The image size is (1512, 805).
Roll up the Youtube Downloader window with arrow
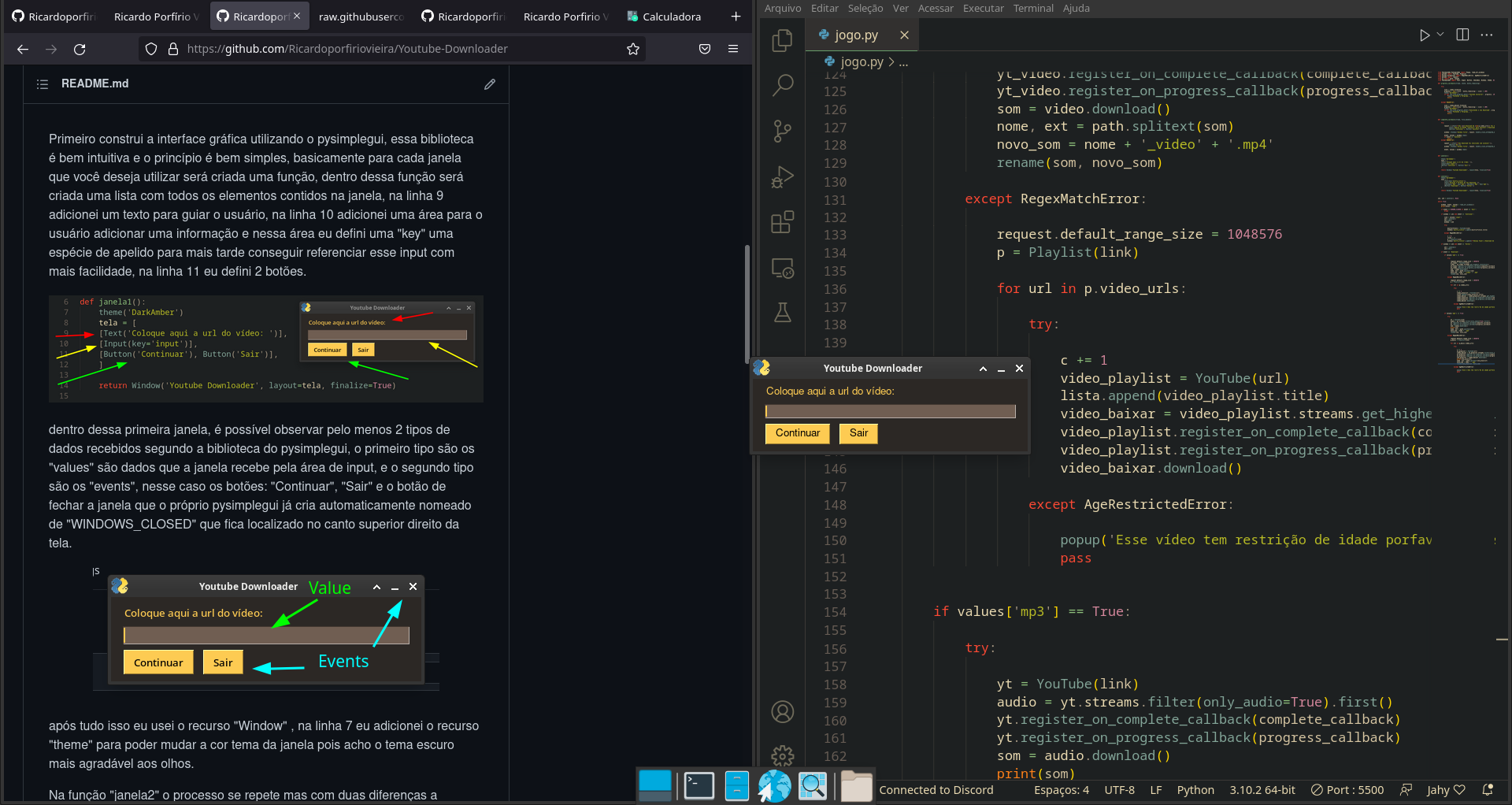(x=983, y=369)
